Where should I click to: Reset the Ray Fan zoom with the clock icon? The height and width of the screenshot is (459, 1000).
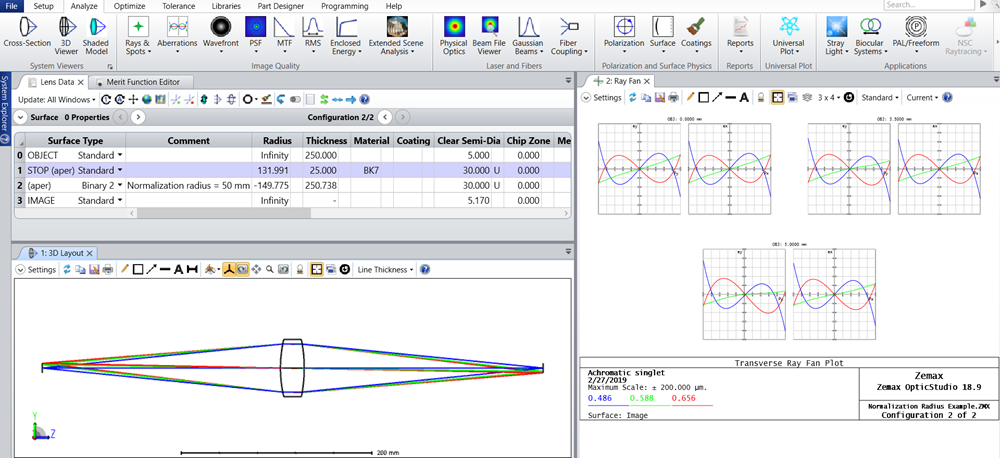[849, 98]
